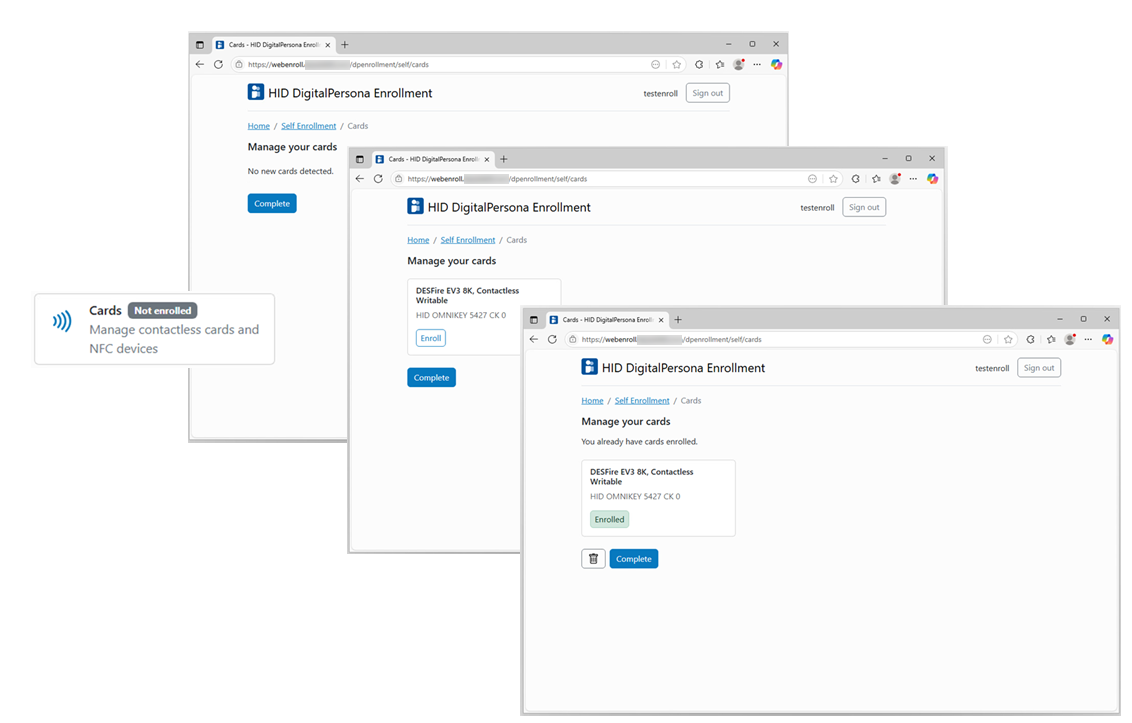Click the contactless NFC icon on the Cards tile
The height and width of the screenshot is (723, 1132).
tap(62, 321)
